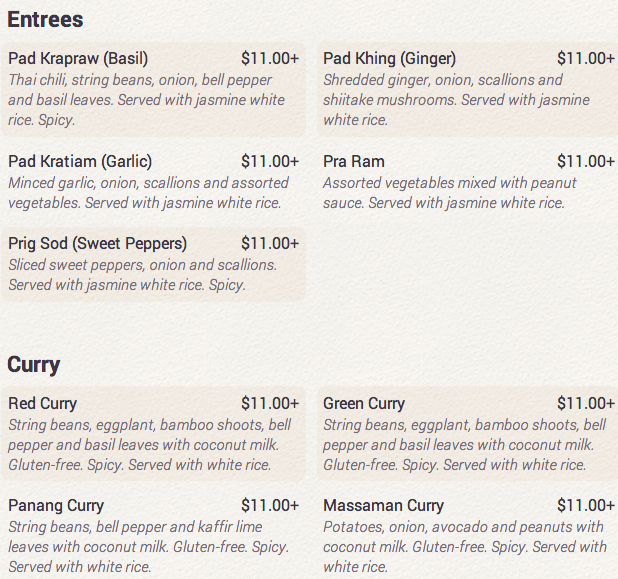Select the Green Curry item

[467, 434]
